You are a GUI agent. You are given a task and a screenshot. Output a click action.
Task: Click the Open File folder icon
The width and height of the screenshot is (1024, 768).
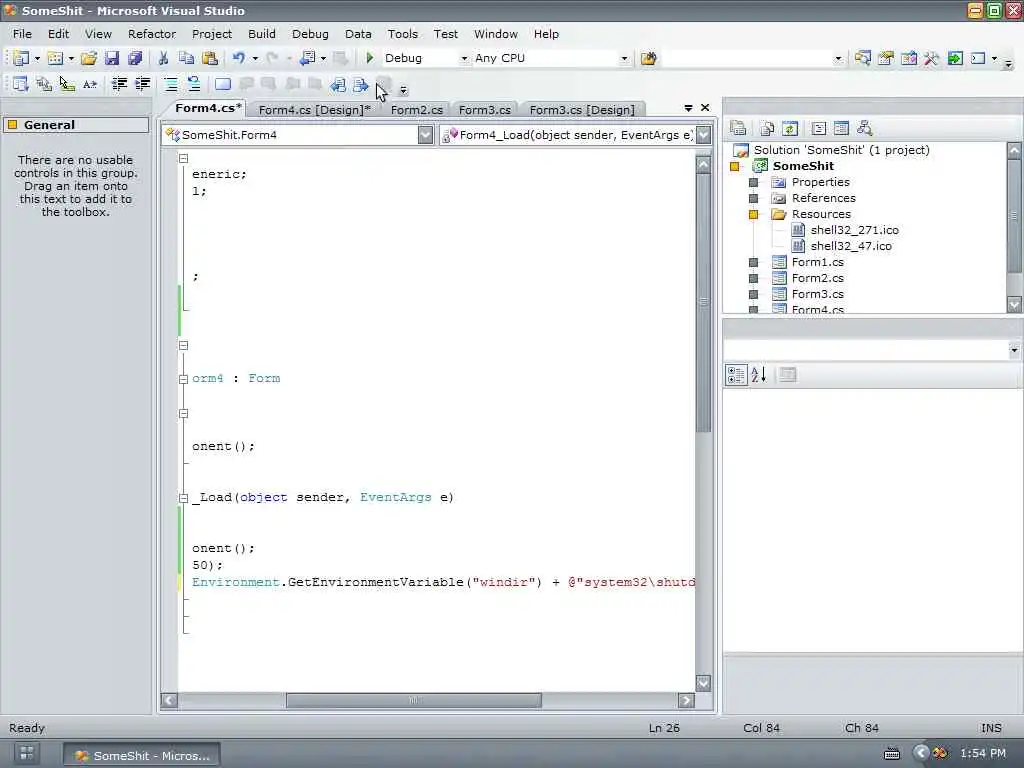coord(89,58)
